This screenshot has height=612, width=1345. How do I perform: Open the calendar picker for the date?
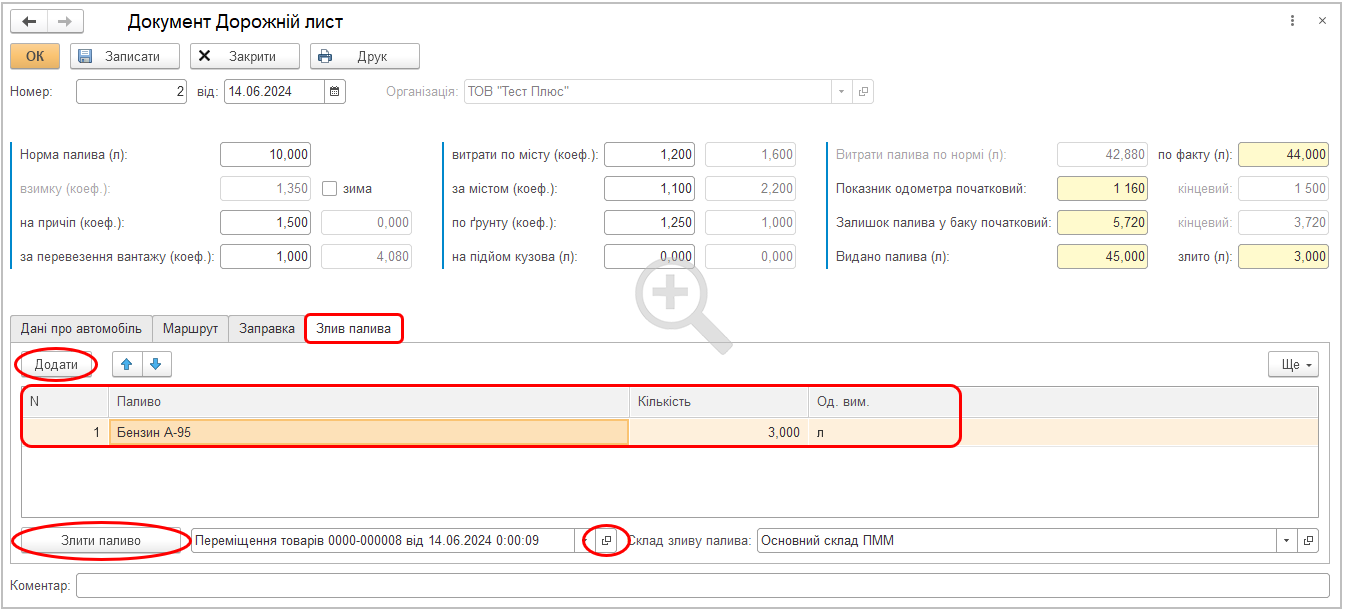(x=335, y=91)
